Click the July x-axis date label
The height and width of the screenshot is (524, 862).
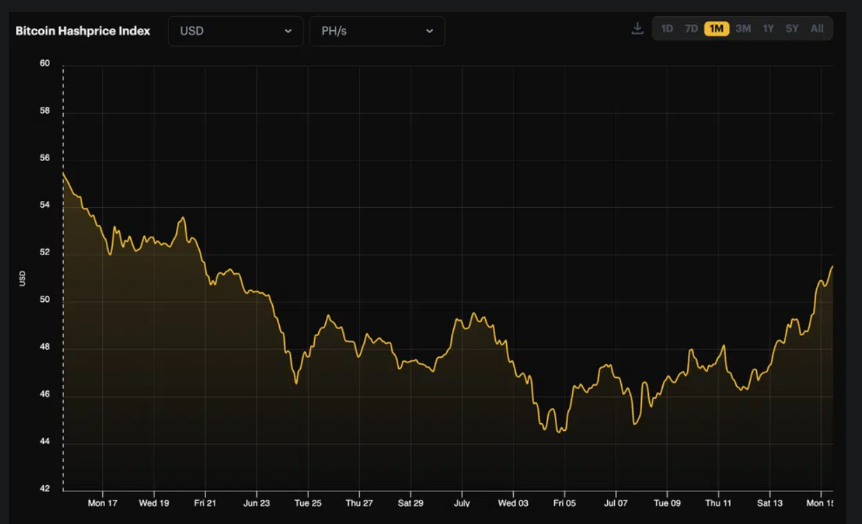(x=462, y=503)
